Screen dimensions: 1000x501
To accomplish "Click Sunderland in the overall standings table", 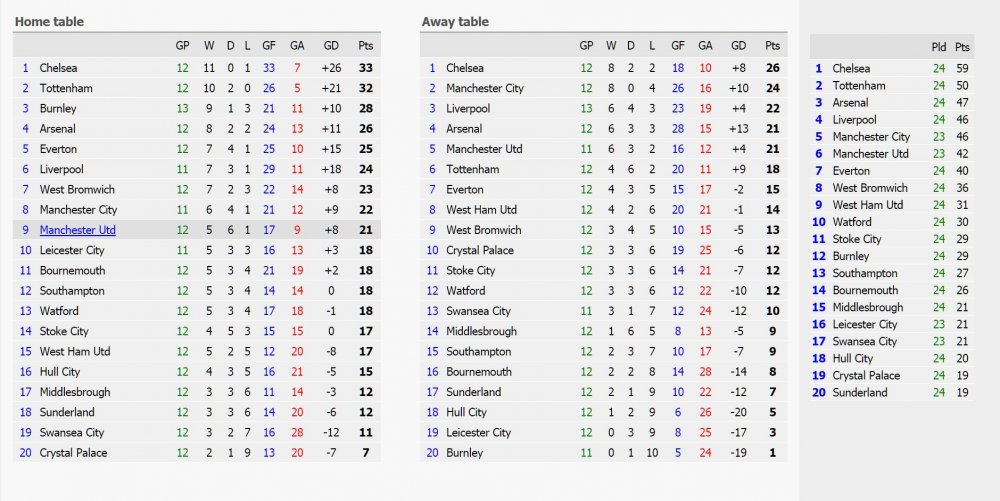I will point(860,393).
